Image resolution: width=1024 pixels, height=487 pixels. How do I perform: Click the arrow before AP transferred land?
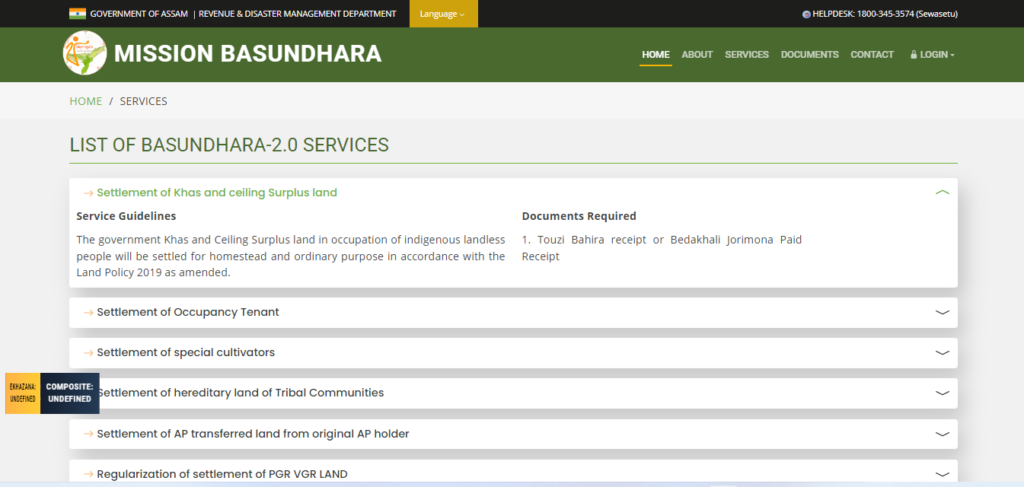(x=89, y=434)
